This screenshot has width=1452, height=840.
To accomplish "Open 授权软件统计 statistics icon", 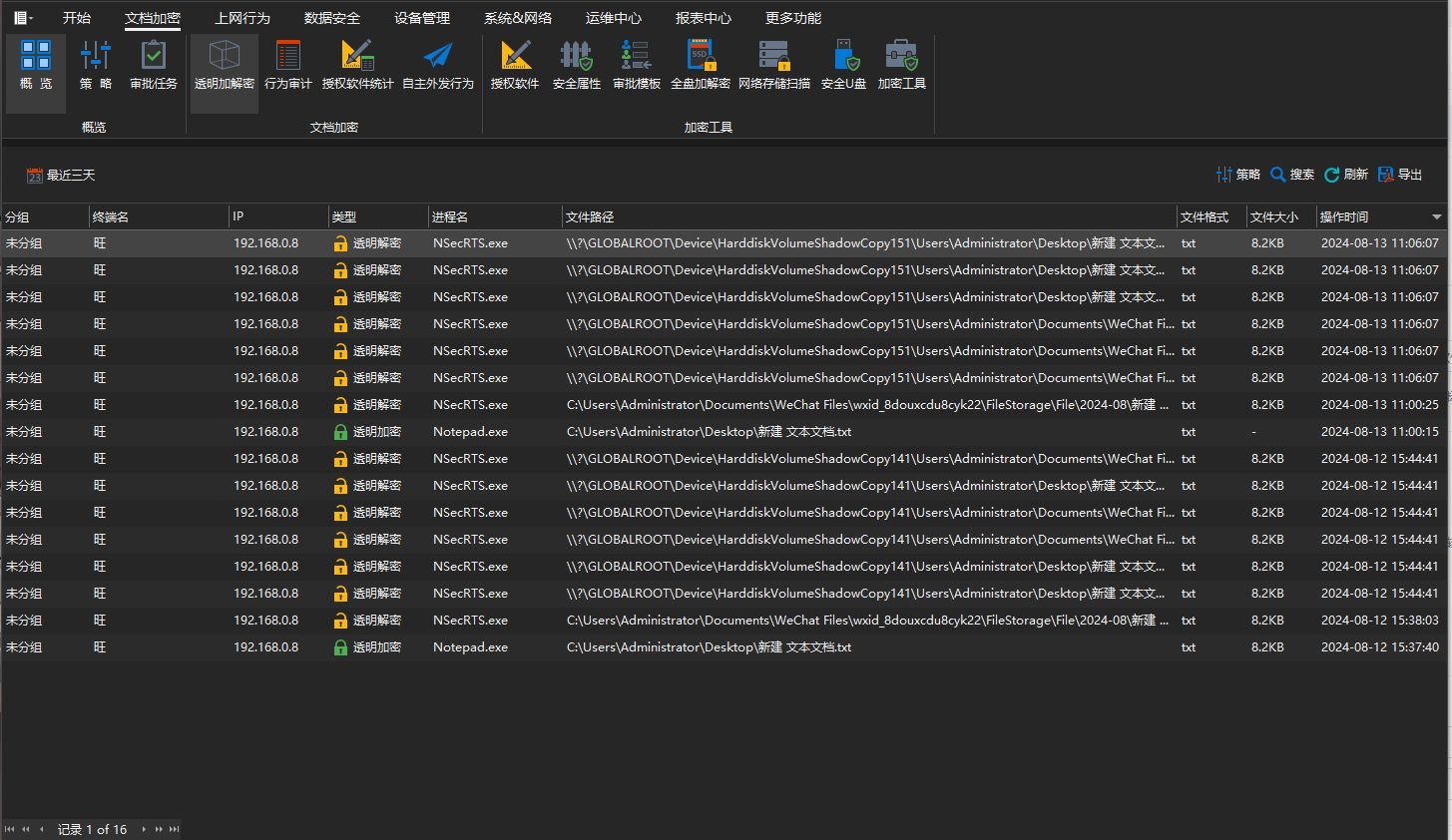I will (x=357, y=66).
